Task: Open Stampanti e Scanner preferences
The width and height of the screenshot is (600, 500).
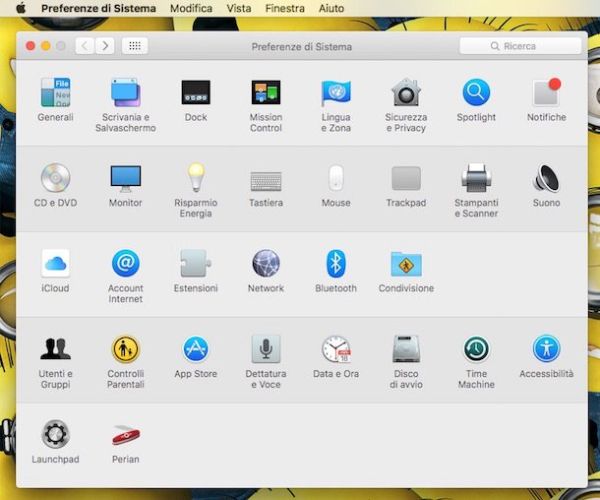Action: click(476, 179)
